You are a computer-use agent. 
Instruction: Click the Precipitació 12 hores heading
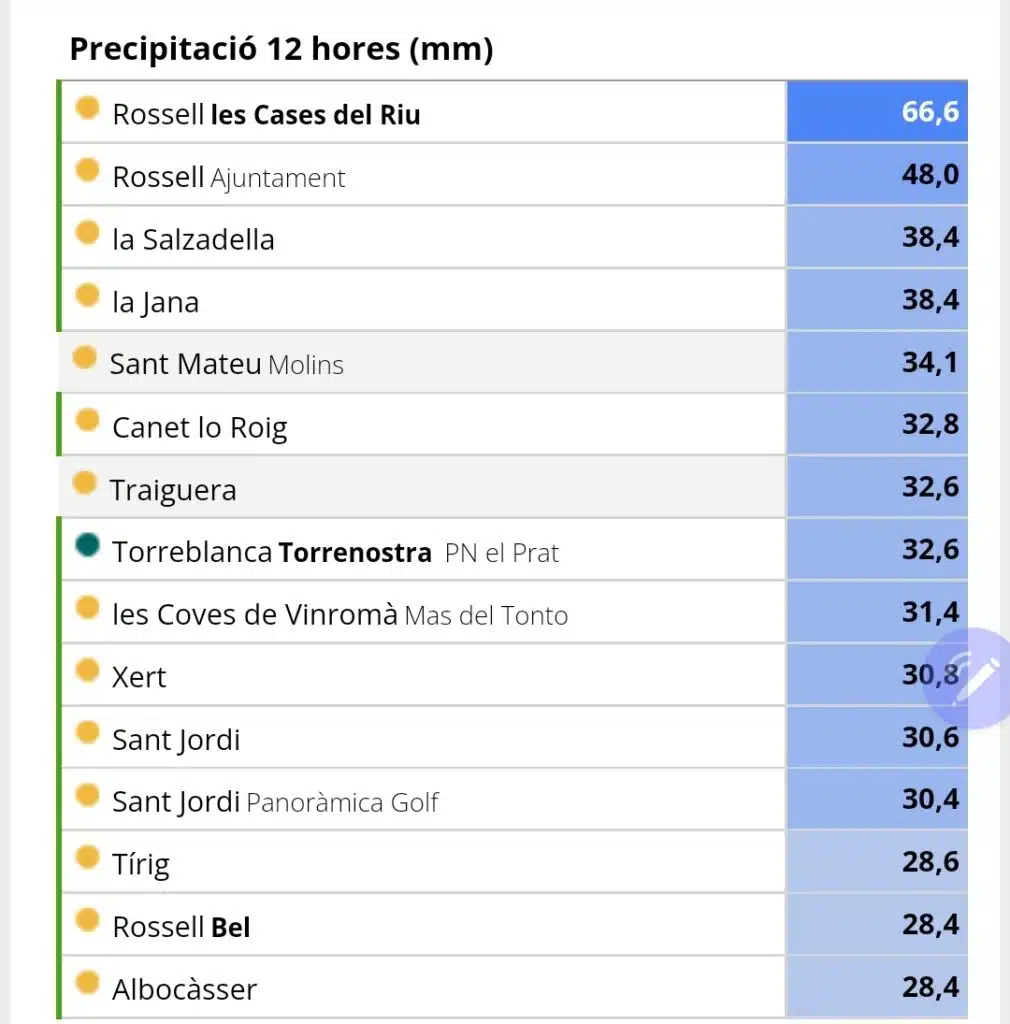281,50
